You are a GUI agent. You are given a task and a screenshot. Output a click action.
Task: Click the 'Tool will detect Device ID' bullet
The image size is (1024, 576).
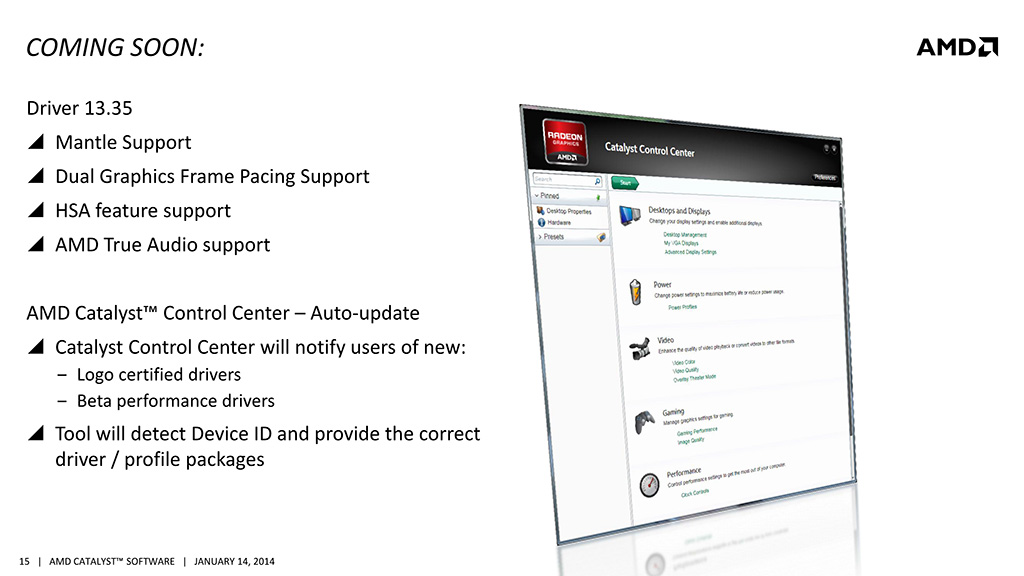pyautogui.click(x=267, y=447)
